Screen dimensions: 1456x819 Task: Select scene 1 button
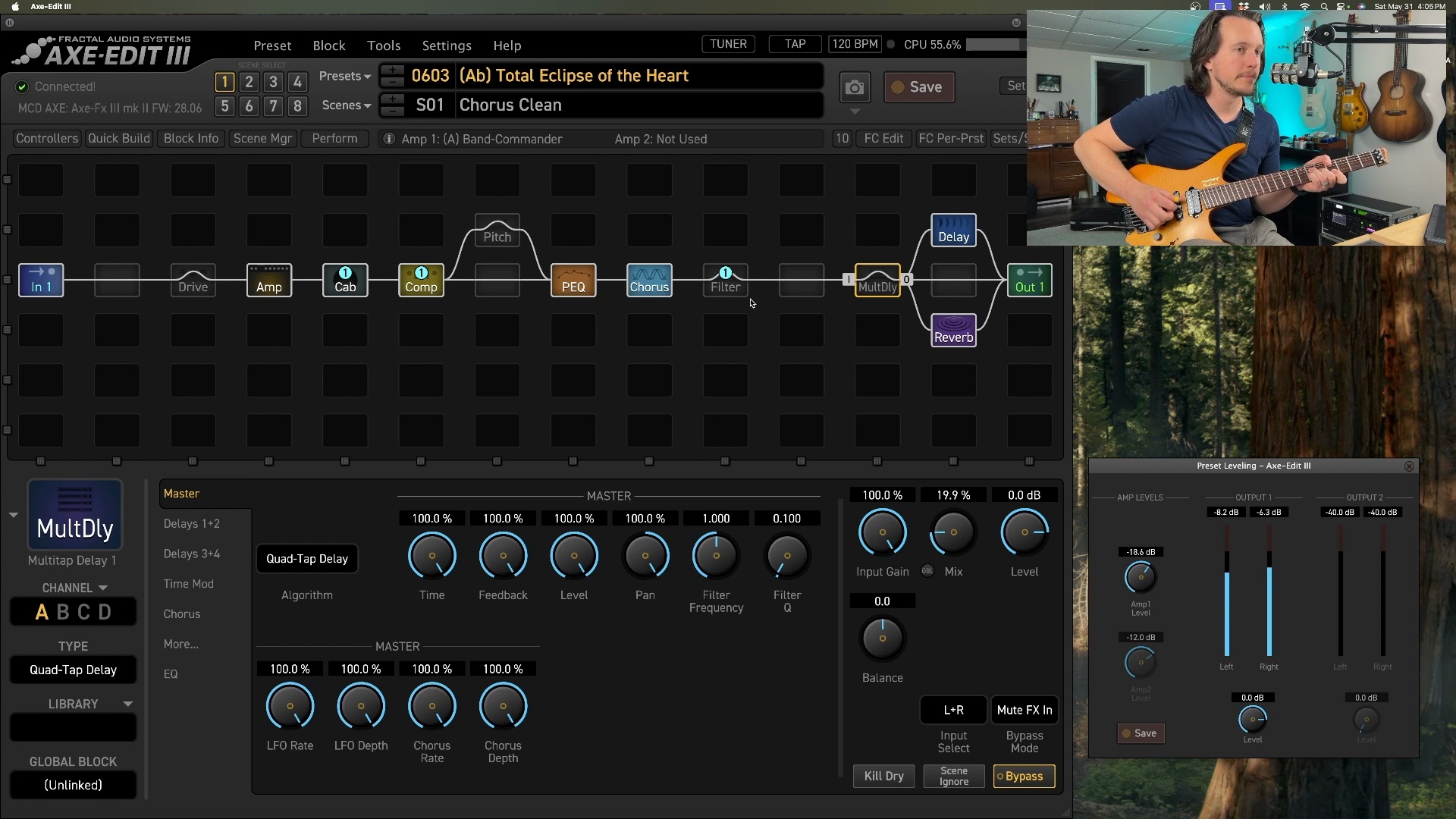tap(224, 82)
